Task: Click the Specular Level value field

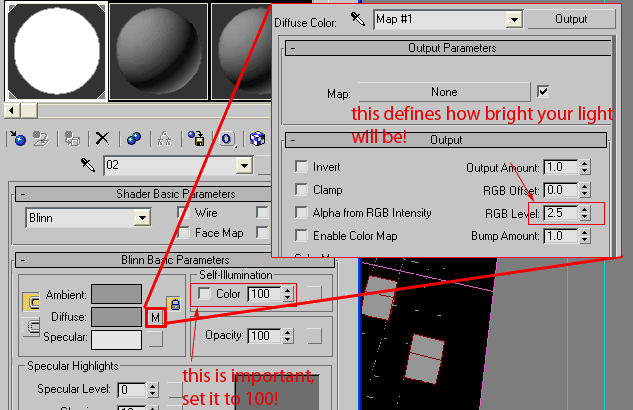Action: click(132, 390)
